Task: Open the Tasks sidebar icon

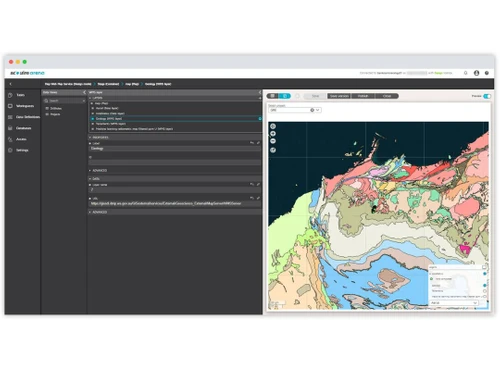Action: click(x=10, y=95)
